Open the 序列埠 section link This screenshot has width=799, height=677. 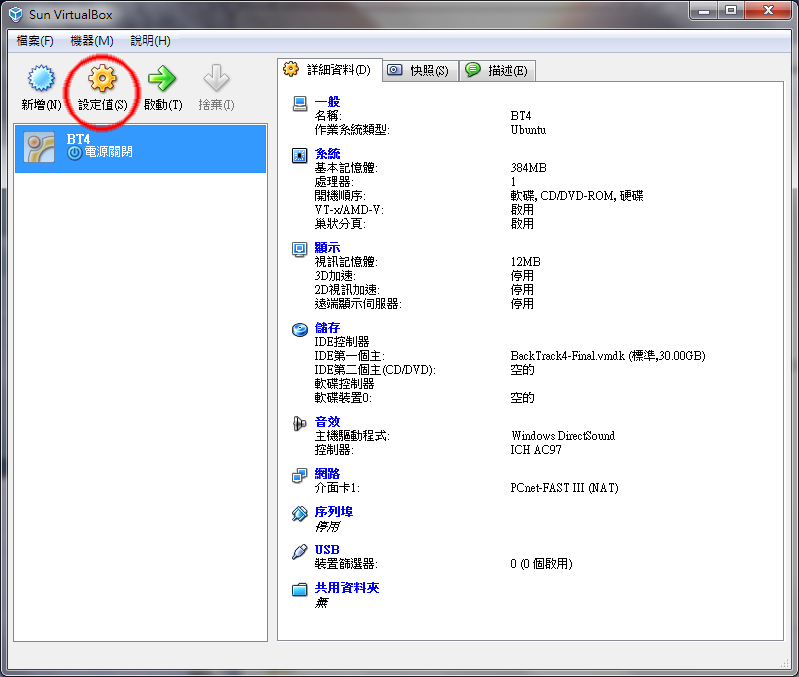coord(334,511)
